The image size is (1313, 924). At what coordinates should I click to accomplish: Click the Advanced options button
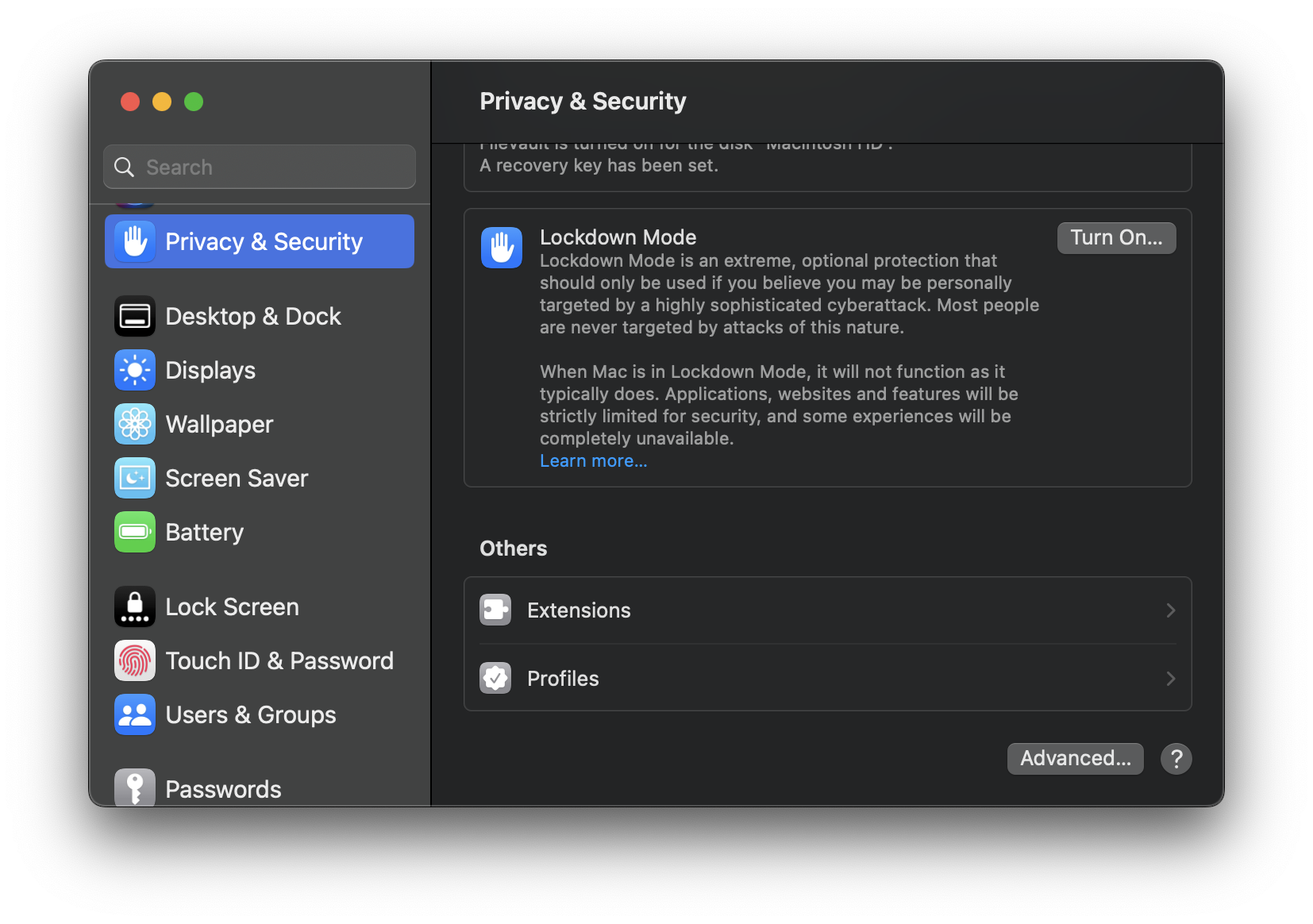coord(1075,758)
